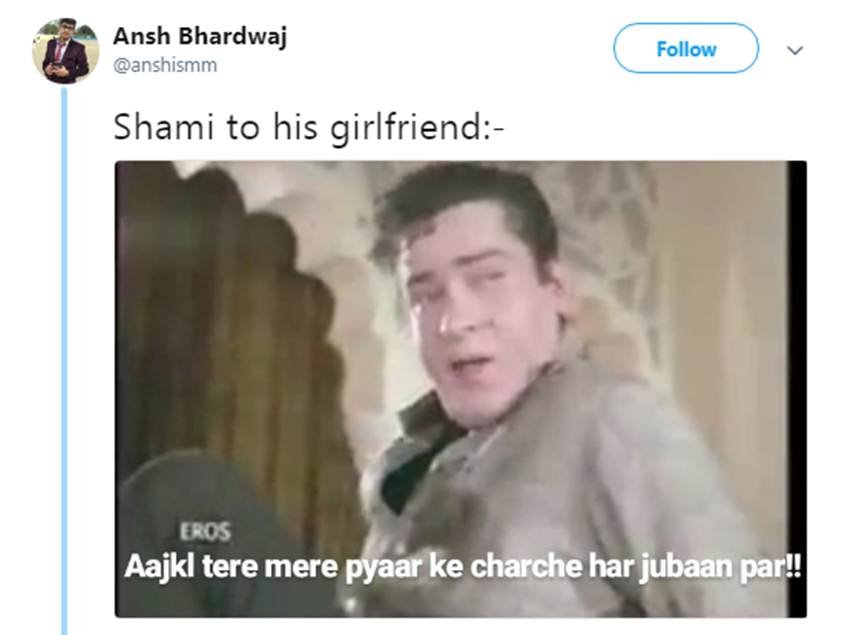The height and width of the screenshot is (635, 850).
Task: Click the blue thread connector line
Action: point(65,361)
